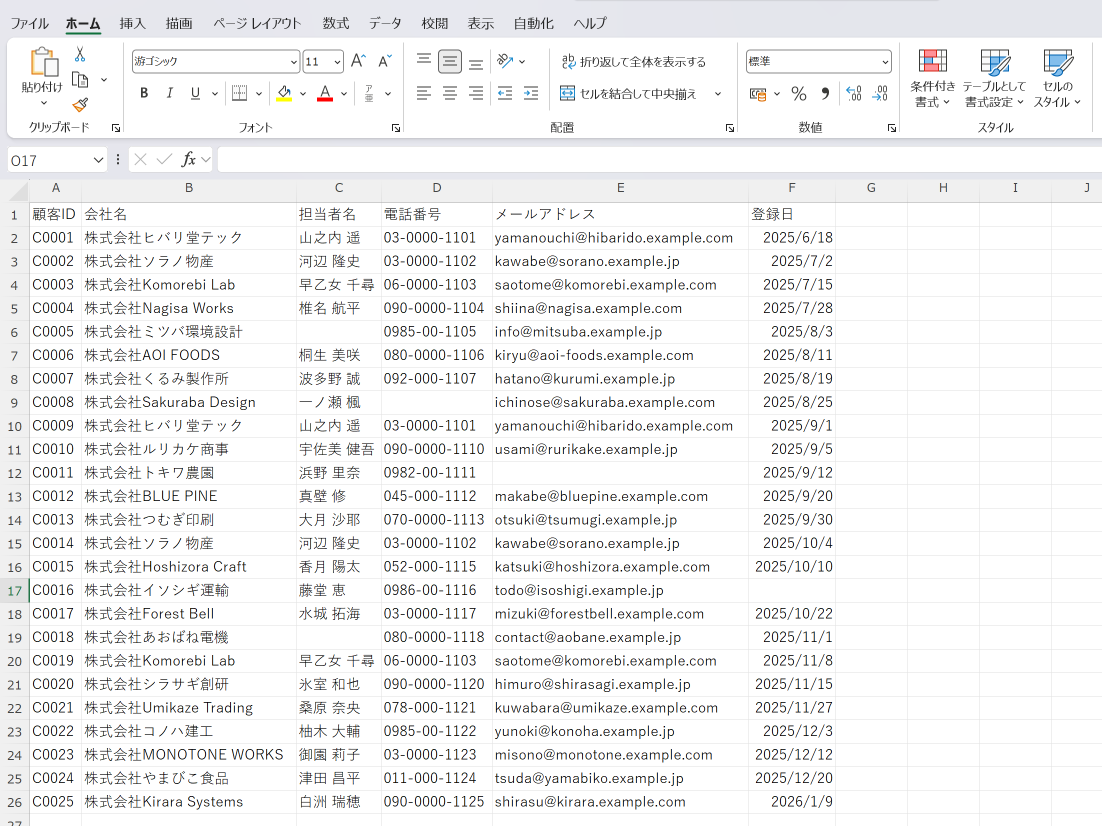This screenshot has height=826, width=1102.
Task: Align text to top of cell
Action: 424,60
